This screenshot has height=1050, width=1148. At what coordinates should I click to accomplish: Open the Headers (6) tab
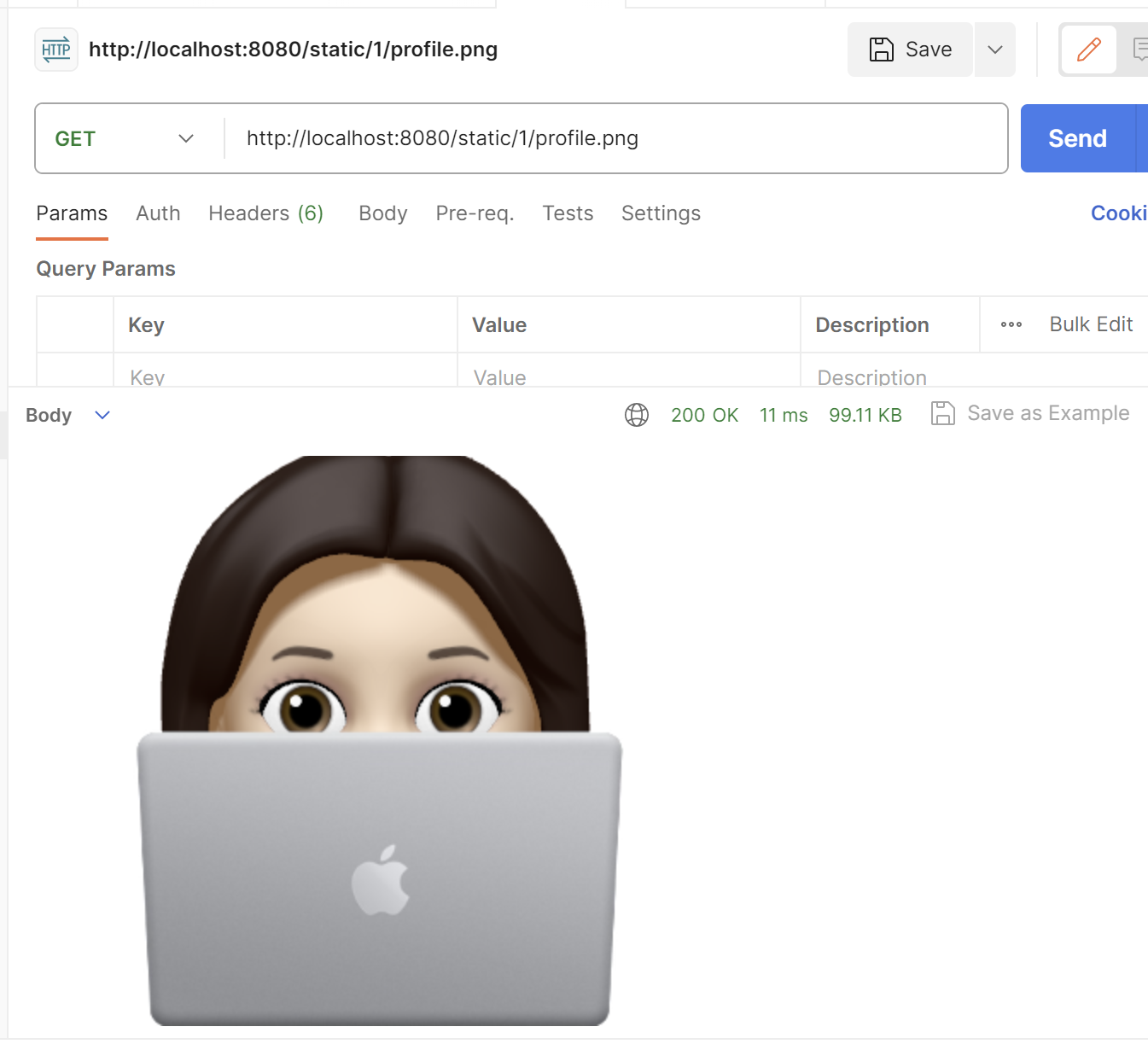click(x=265, y=213)
